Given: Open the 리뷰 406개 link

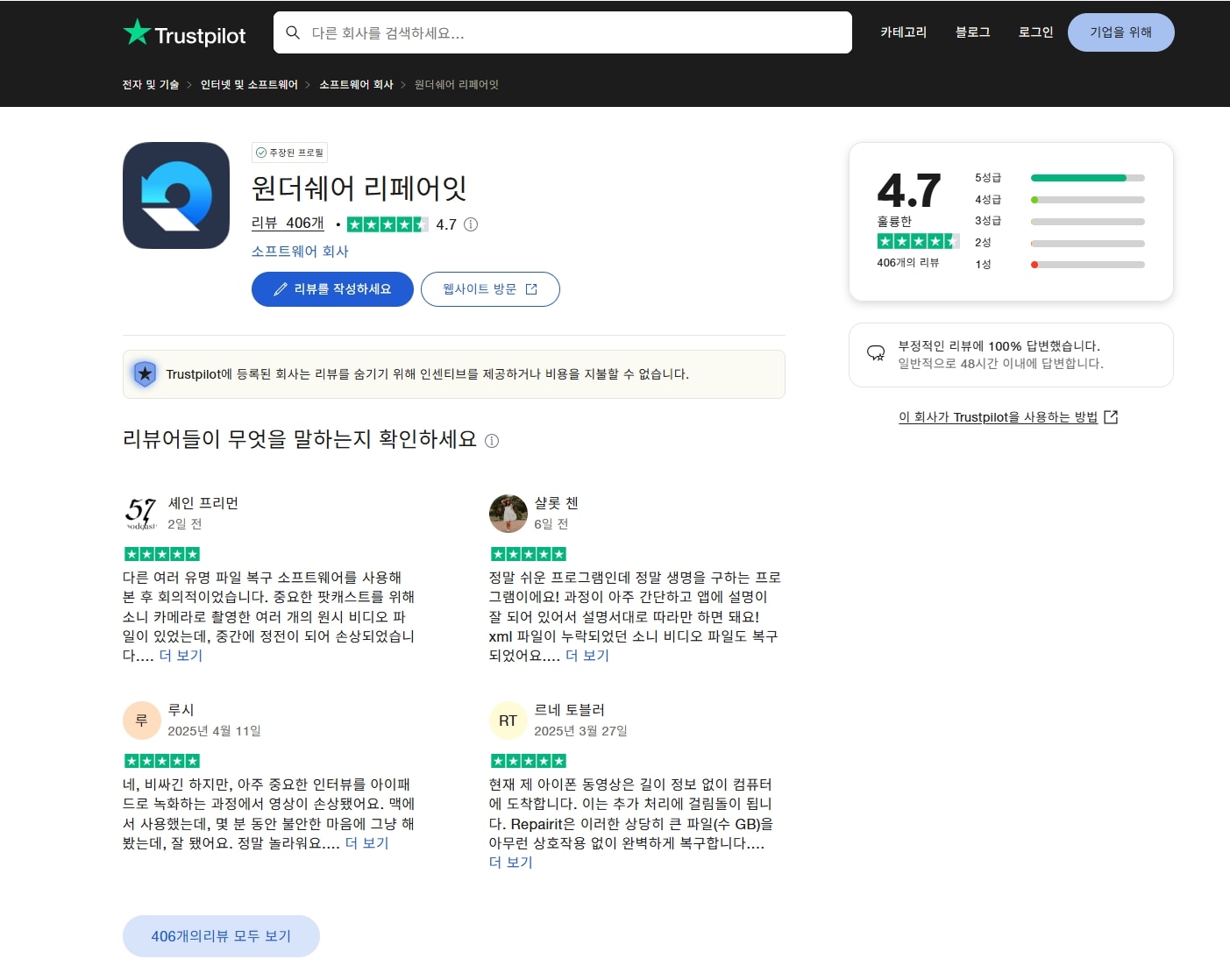Looking at the screenshot, I should coord(288,224).
